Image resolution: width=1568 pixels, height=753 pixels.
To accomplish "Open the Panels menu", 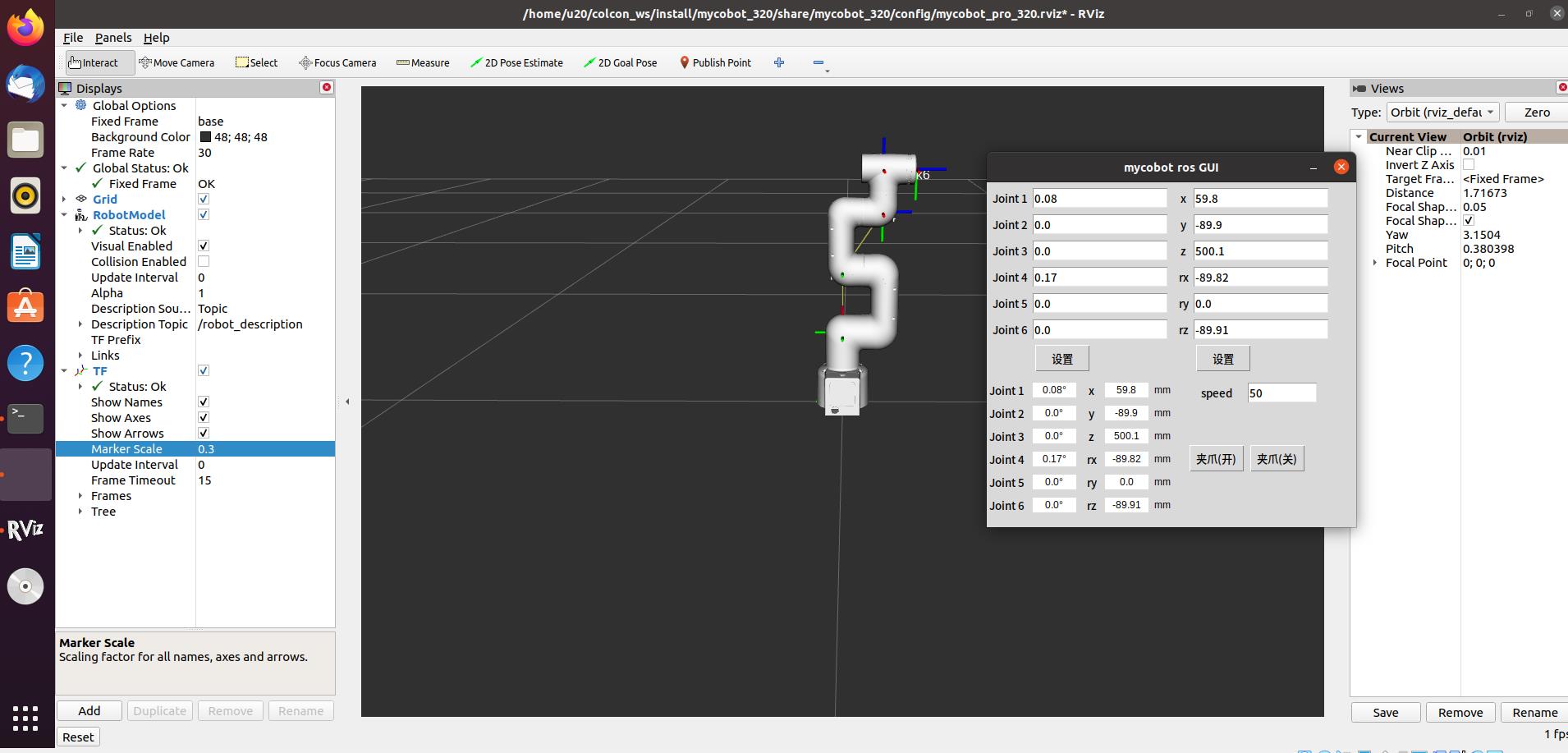I will click(113, 38).
